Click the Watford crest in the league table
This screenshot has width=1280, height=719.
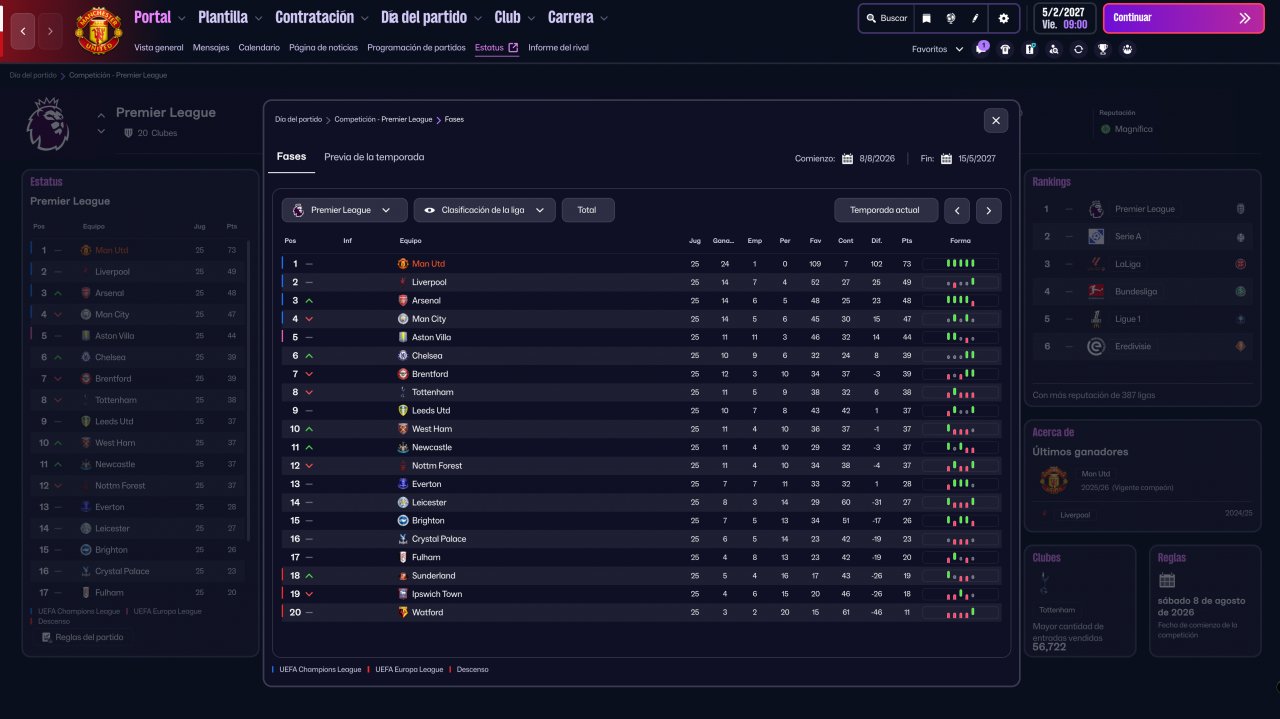403,612
